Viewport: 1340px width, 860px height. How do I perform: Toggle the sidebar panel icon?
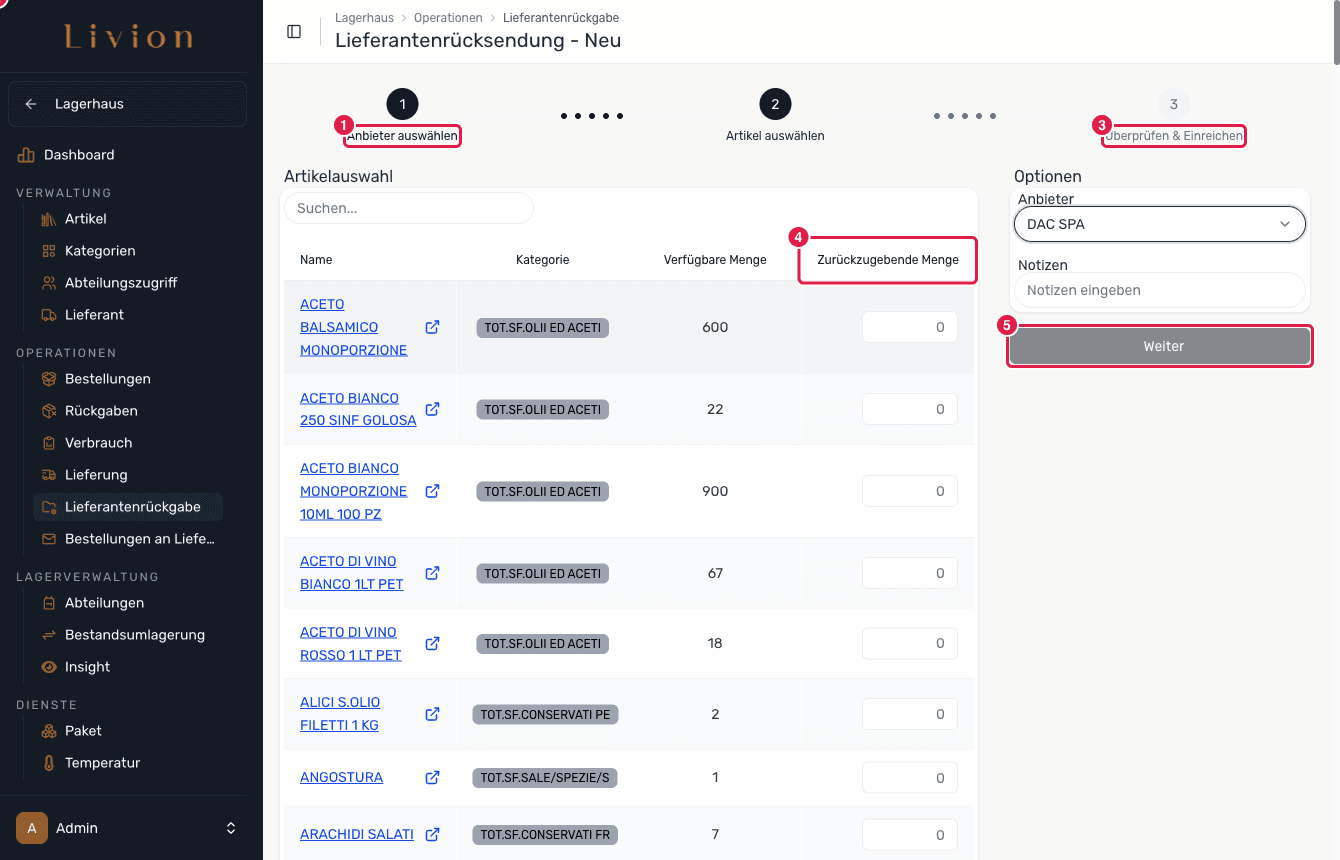pyautogui.click(x=294, y=31)
